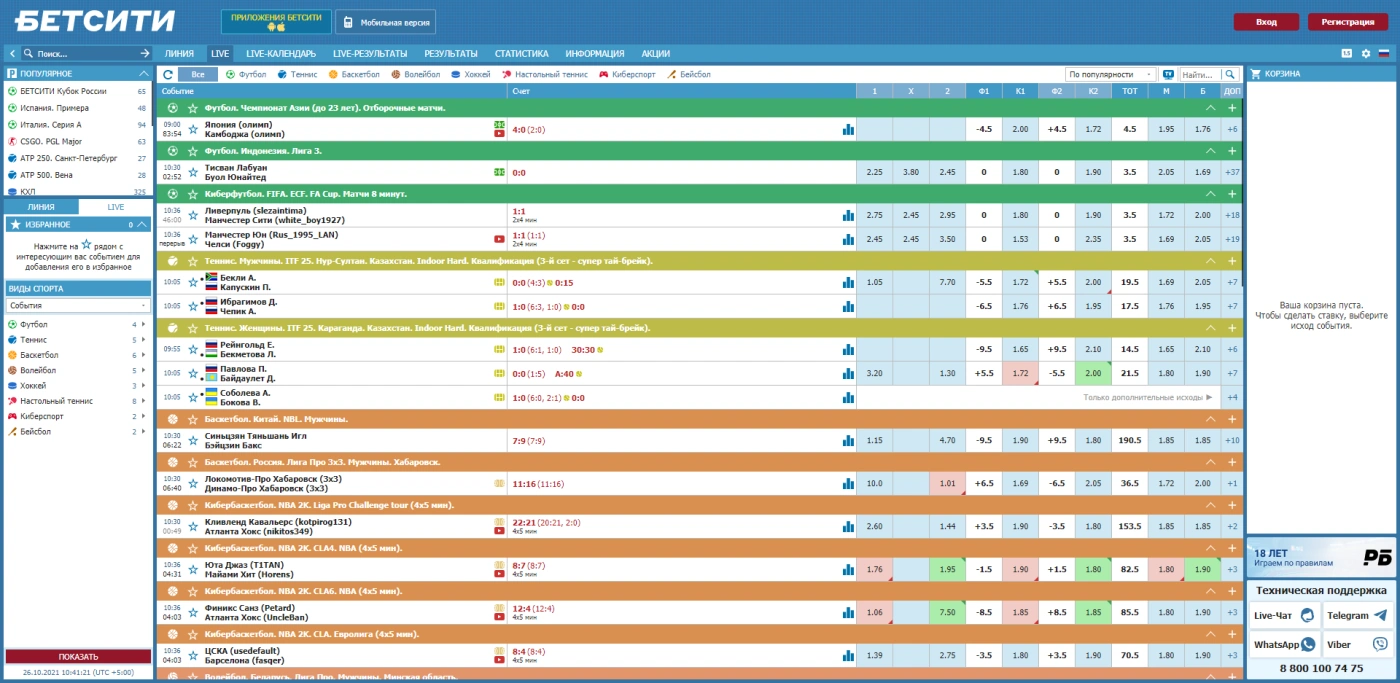Viewport: 1400px width, 683px height.
Task: Favorite the Финикс Санз match
Action: [x=193, y=612]
